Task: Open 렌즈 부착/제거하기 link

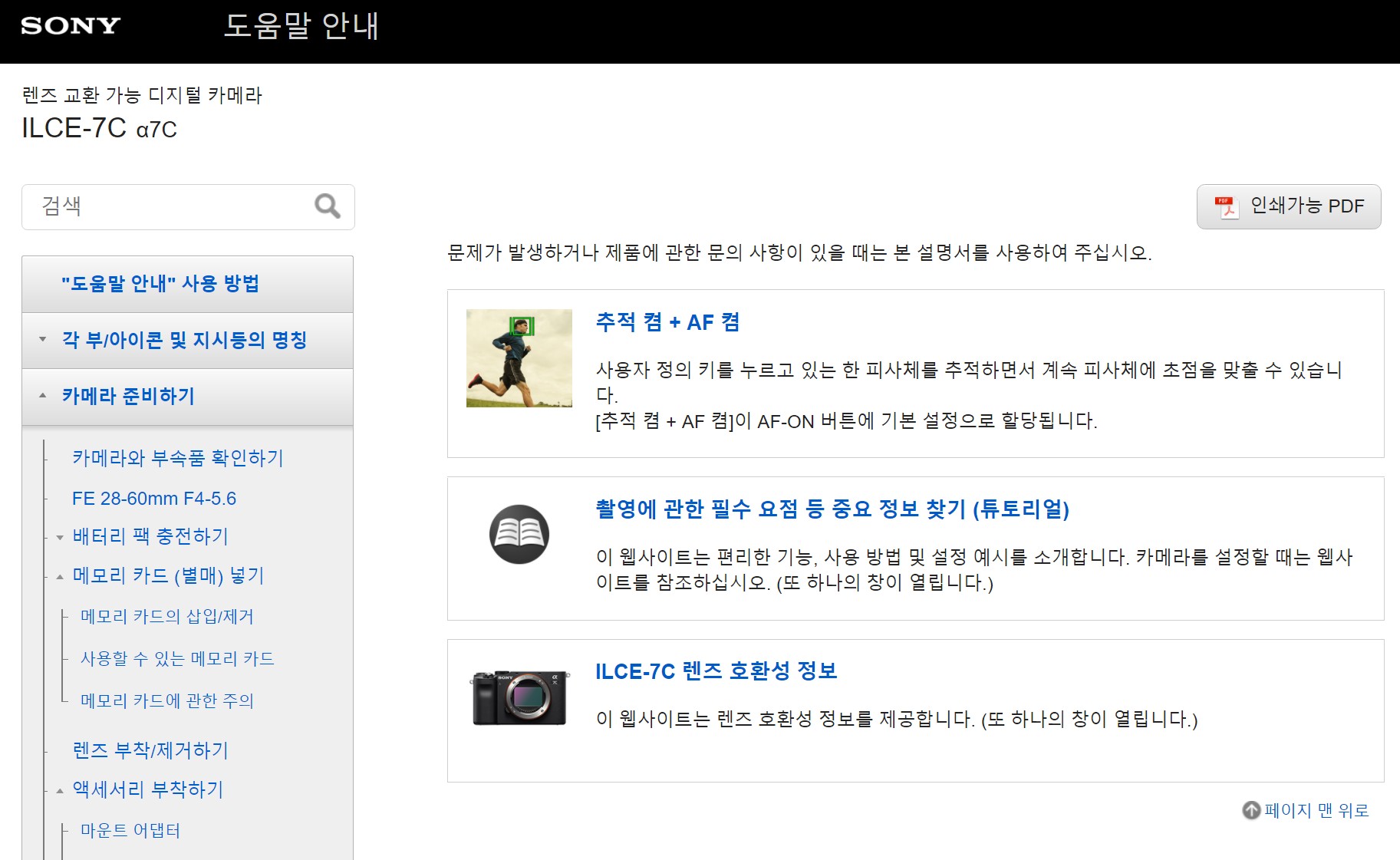Action: (x=150, y=750)
